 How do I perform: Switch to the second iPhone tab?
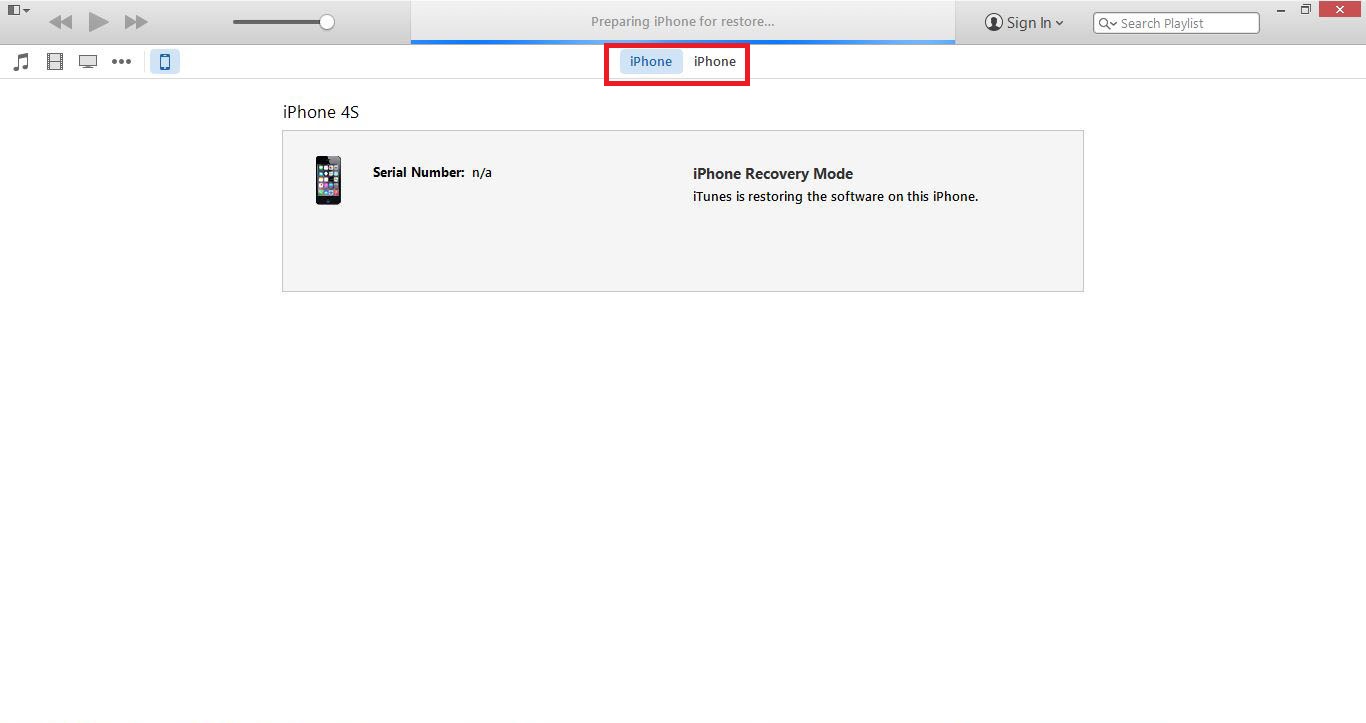point(715,62)
